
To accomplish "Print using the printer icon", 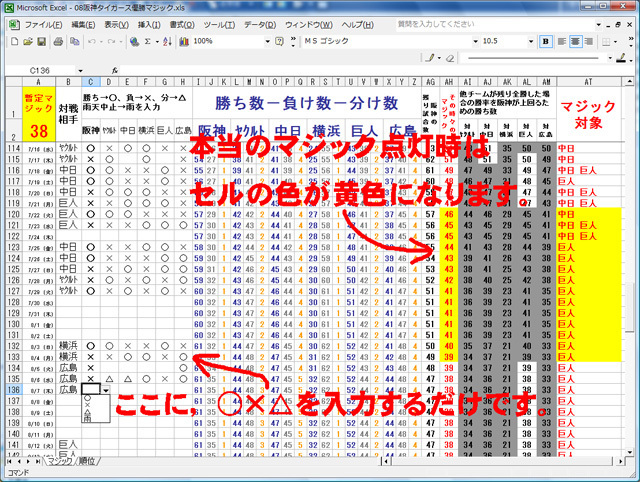I will coord(58,41).
